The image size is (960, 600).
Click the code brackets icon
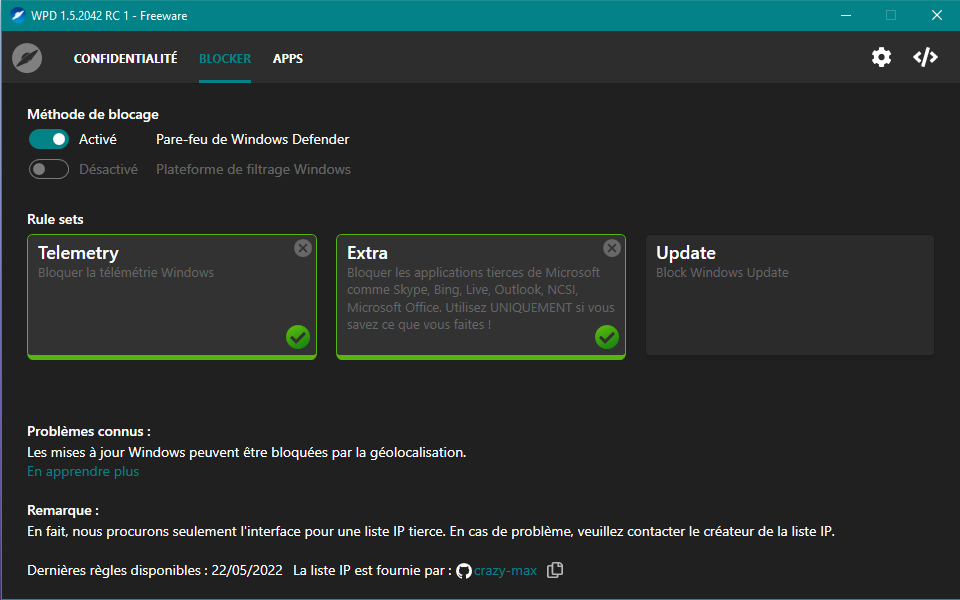click(926, 57)
